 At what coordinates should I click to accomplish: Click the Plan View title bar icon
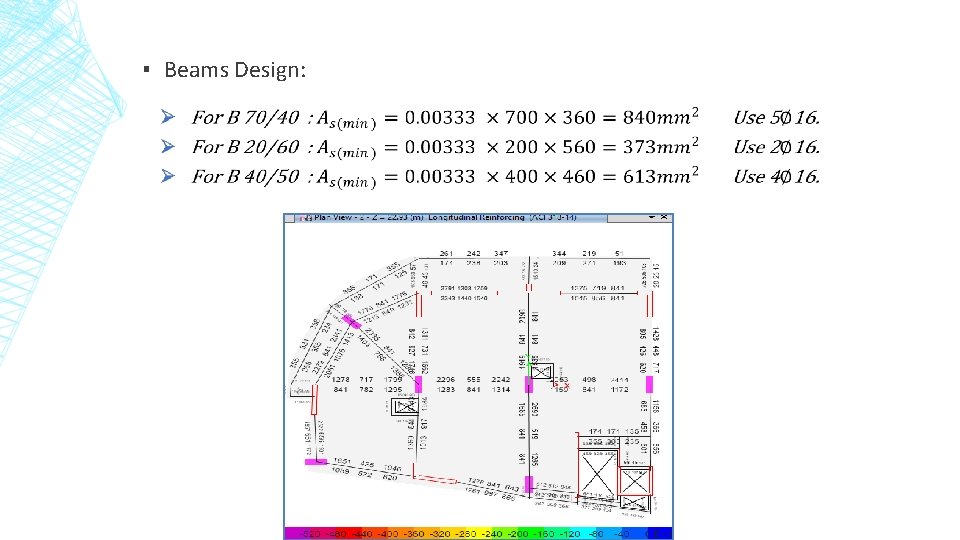click(306, 218)
